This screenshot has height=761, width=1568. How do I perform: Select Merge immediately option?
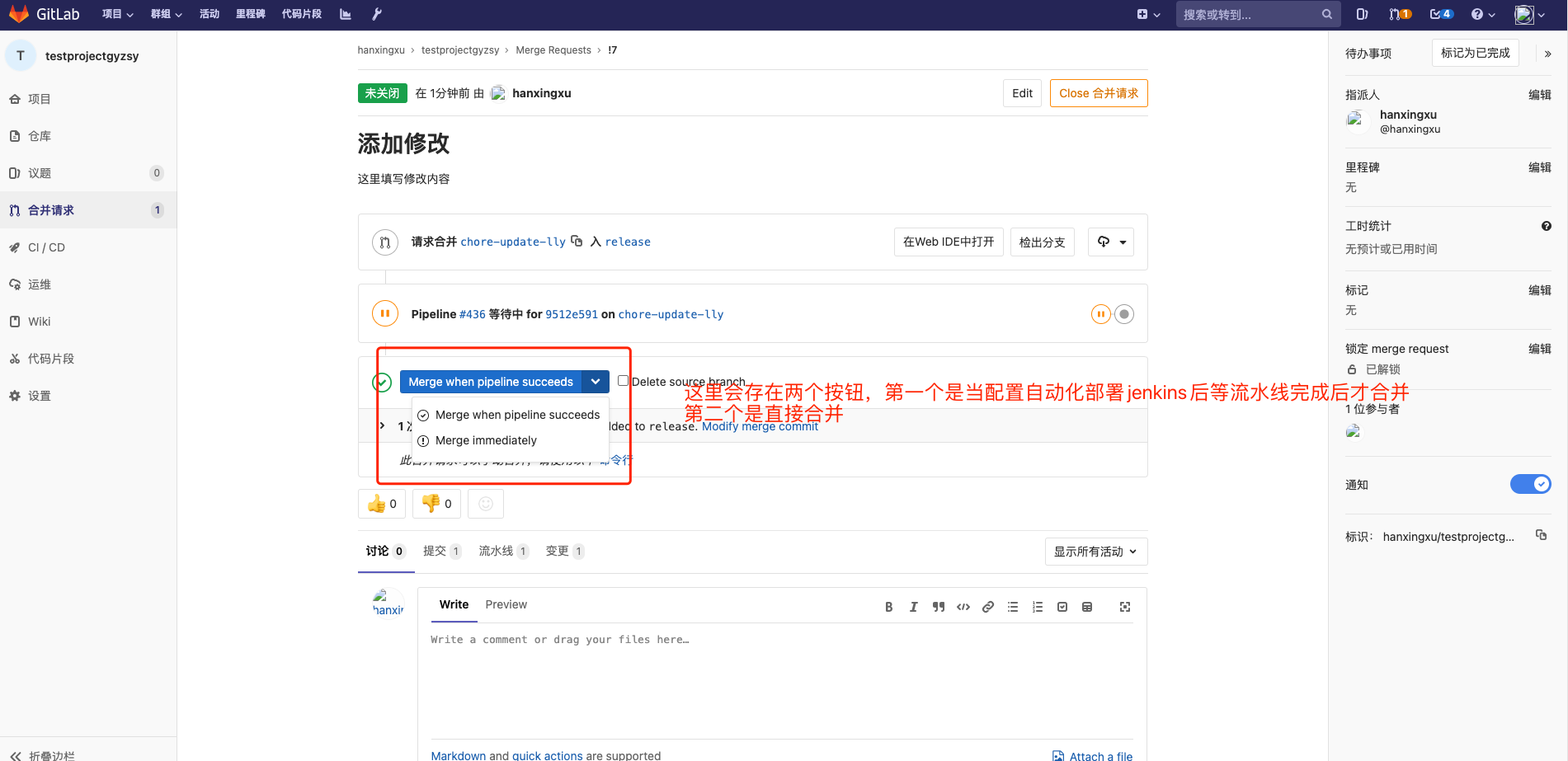(510, 440)
